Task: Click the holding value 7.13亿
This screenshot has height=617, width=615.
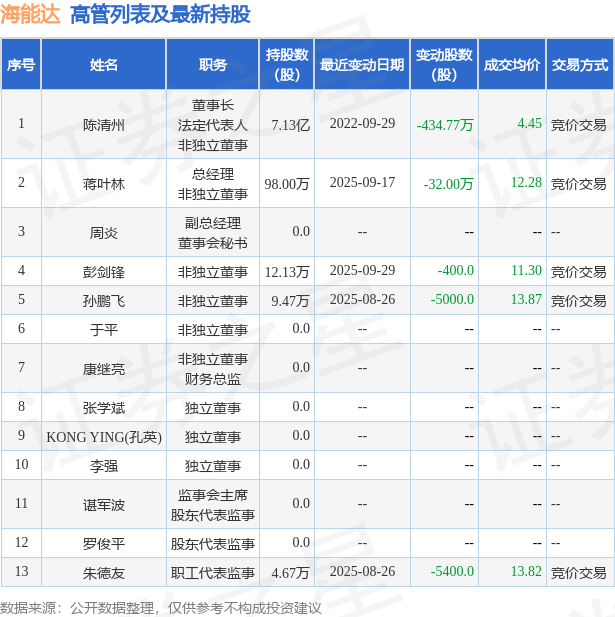Action: point(291,125)
